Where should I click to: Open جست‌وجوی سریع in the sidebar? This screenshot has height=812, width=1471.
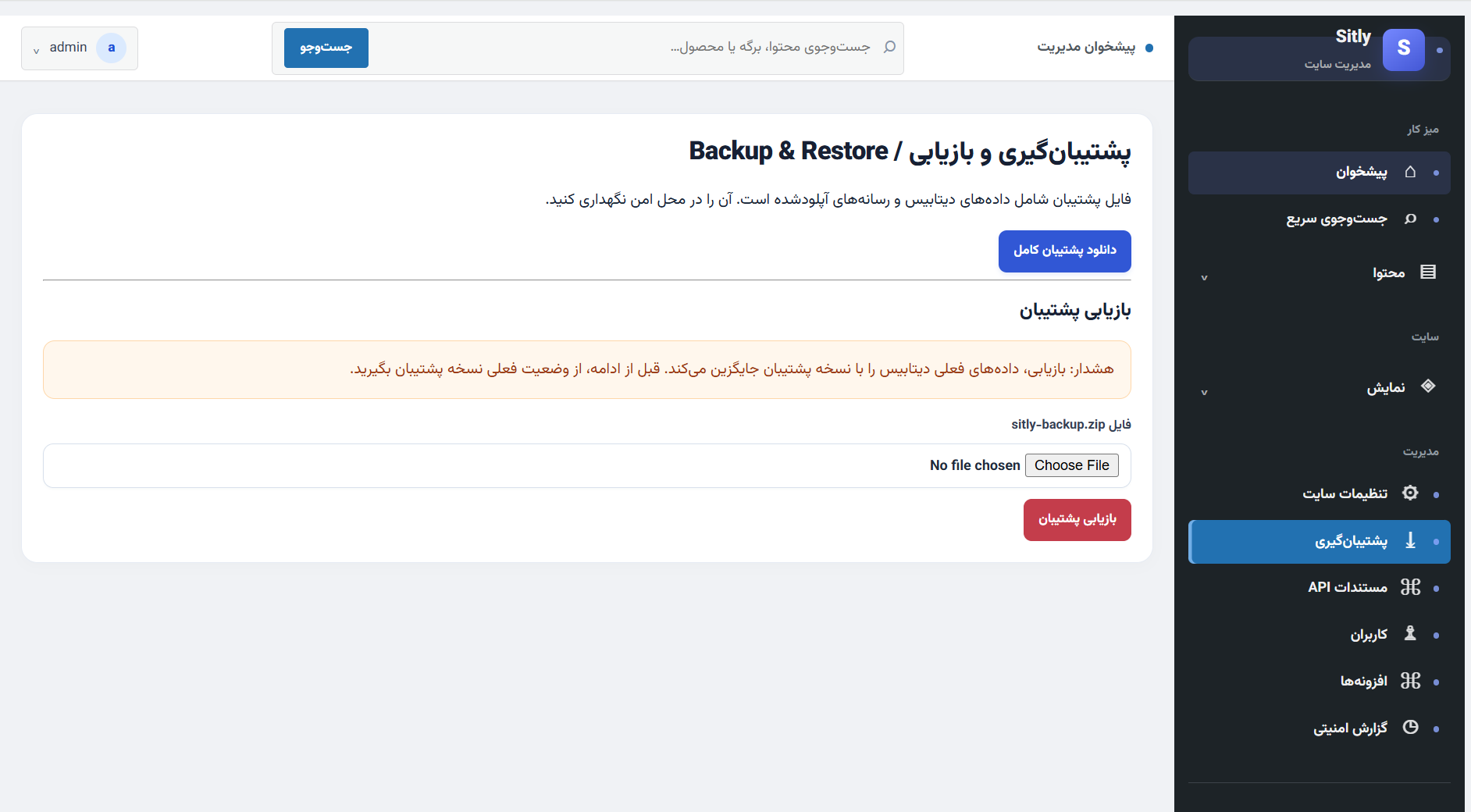point(1319,219)
